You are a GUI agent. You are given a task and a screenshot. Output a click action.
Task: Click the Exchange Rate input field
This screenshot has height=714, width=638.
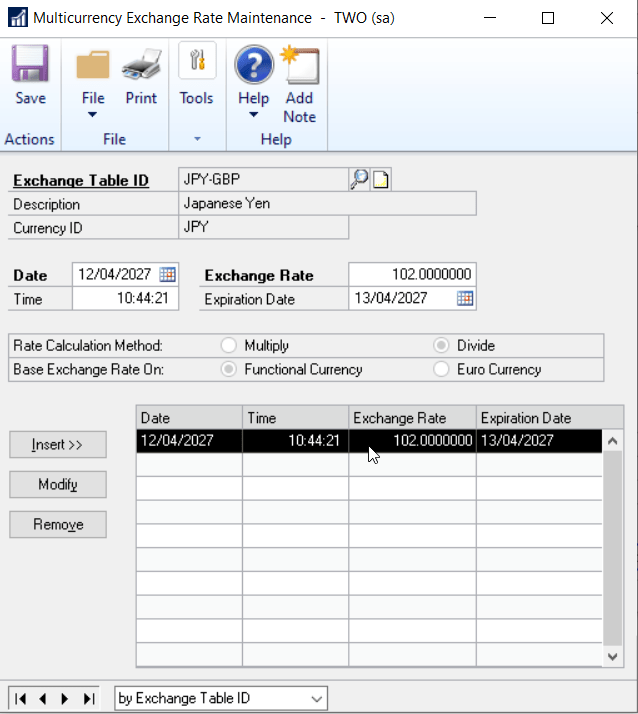click(x=411, y=274)
